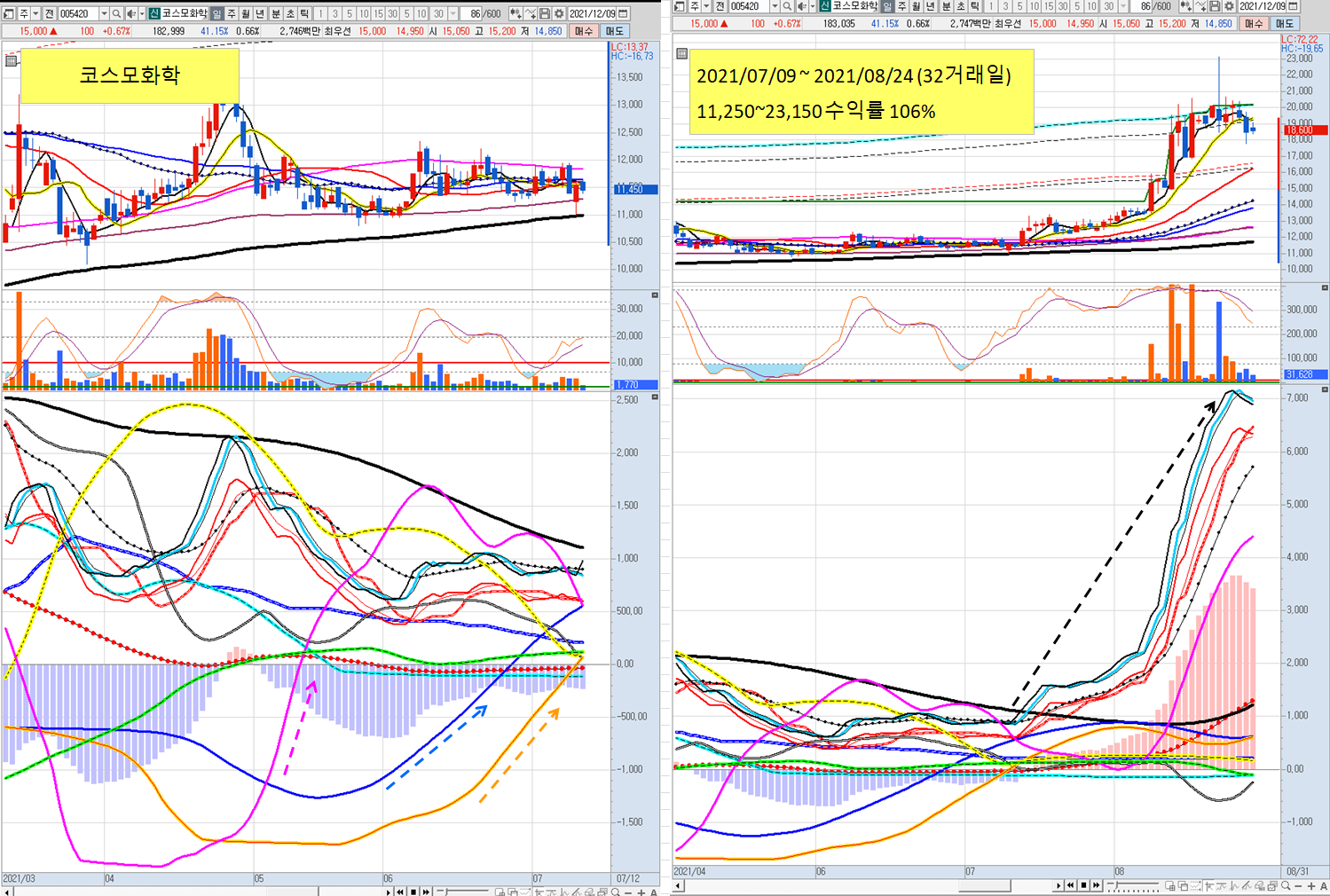Expand the stock code 005420 dropdown on left
This screenshot has height=896, width=1330.
pyautogui.click(x=104, y=14)
